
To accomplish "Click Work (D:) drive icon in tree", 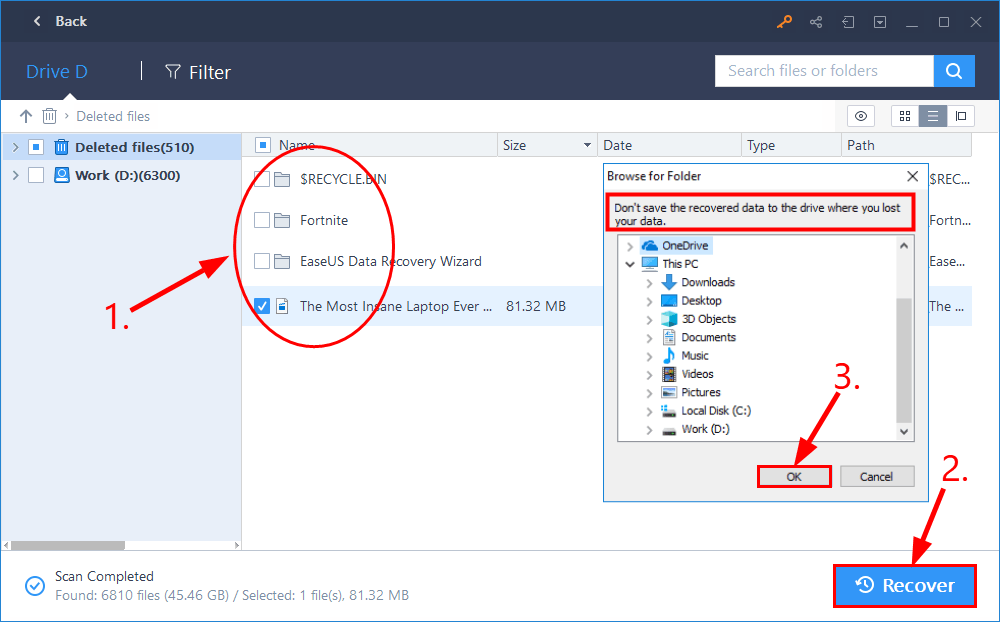I will coord(61,175).
